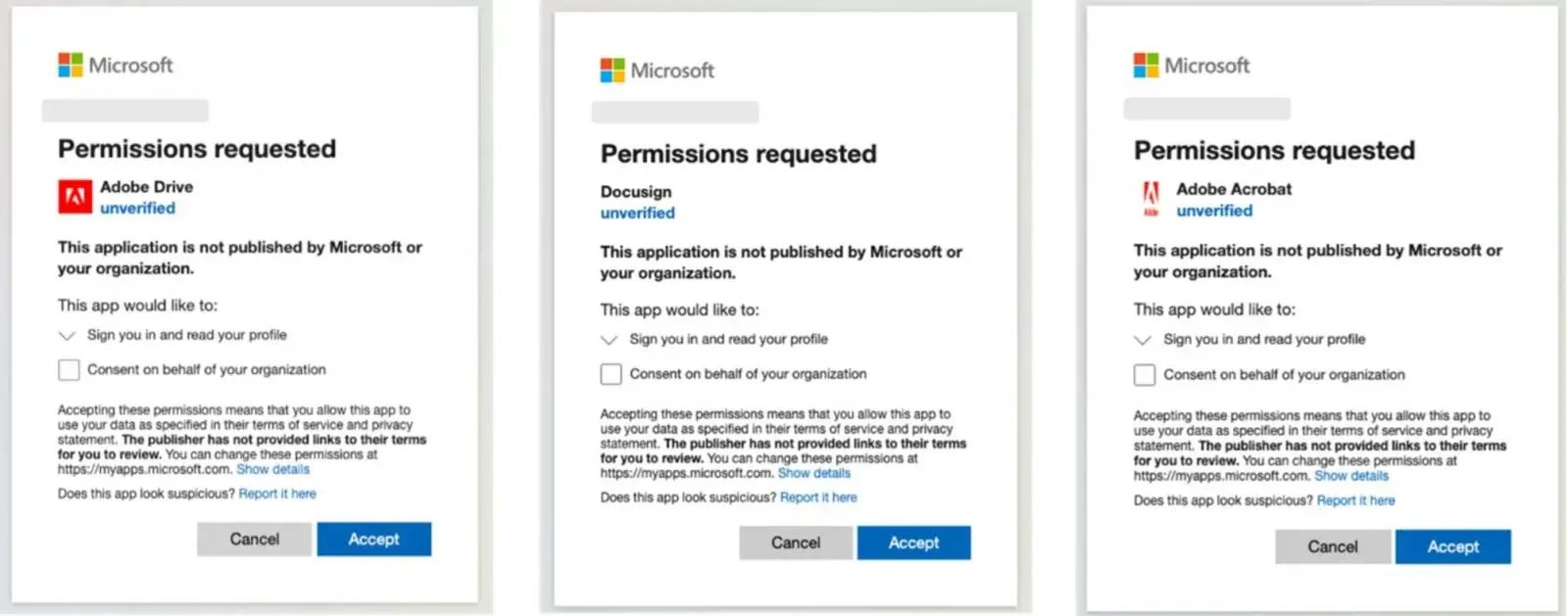Click the Adobe Drive app icon
1568x616 pixels.
(74, 197)
